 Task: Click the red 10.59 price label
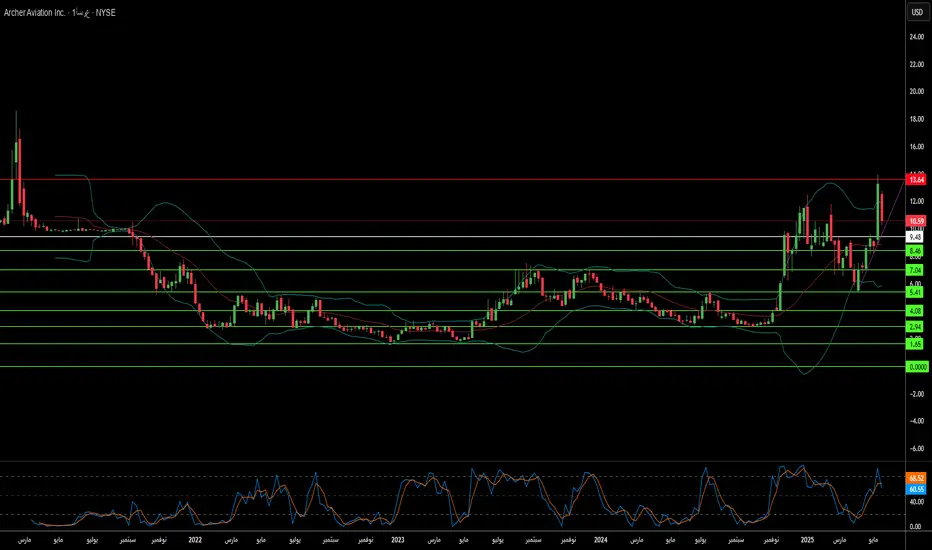916,221
